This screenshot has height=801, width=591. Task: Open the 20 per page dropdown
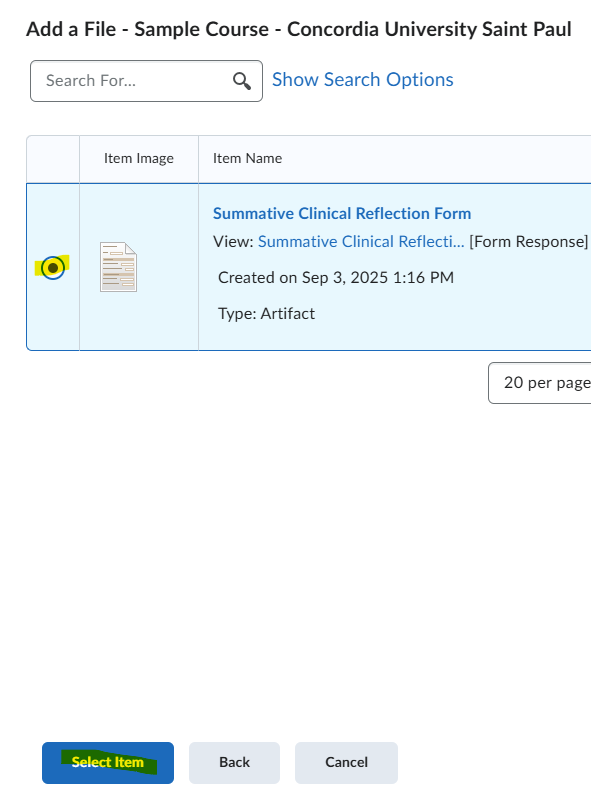click(x=539, y=383)
